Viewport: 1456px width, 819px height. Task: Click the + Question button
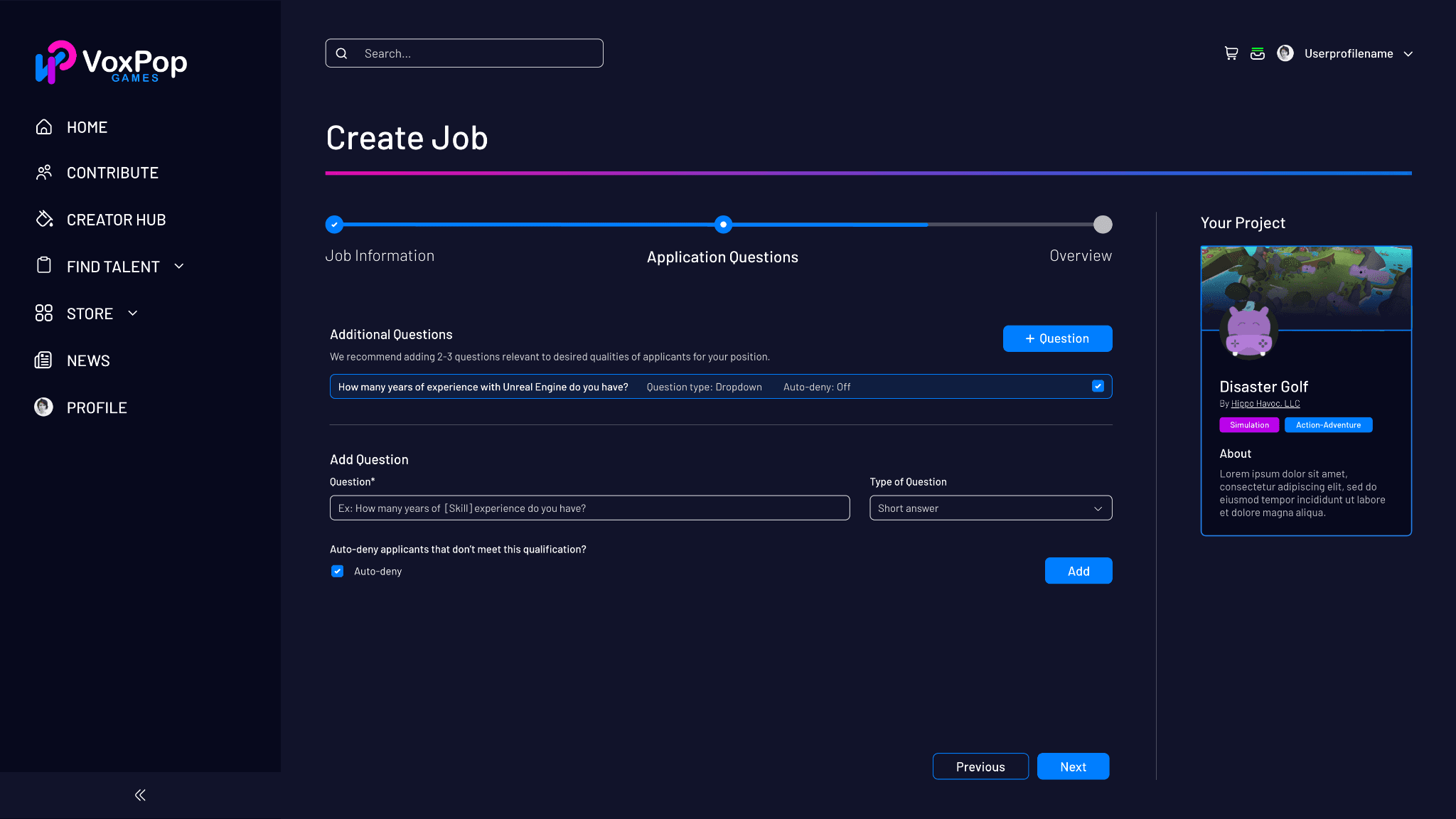coord(1057,338)
